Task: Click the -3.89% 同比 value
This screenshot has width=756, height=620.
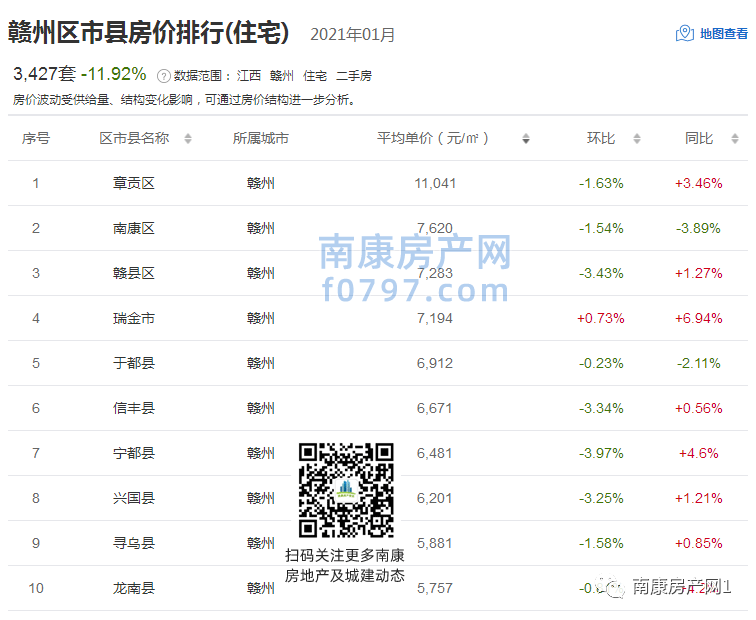Action: (x=699, y=228)
